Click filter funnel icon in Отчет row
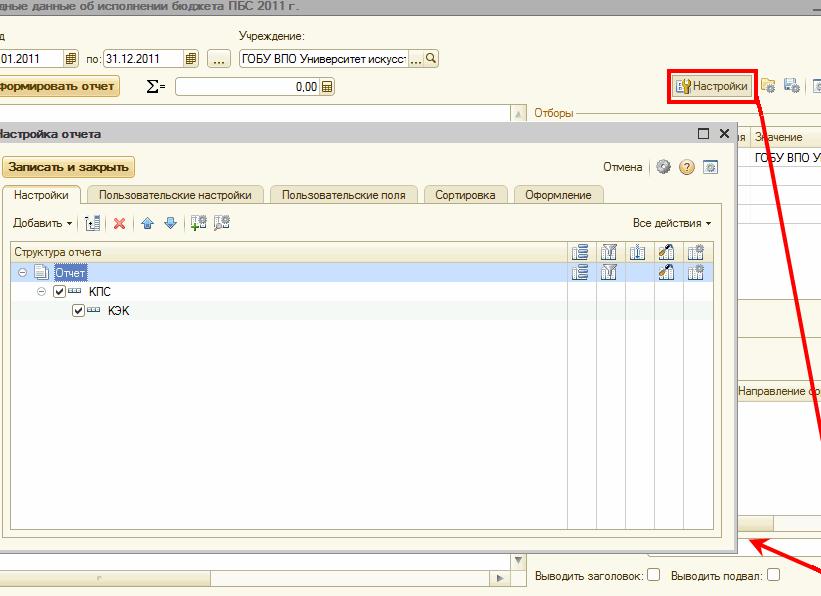Image resolution: width=821 pixels, height=596 pixels. click(609, 272)
